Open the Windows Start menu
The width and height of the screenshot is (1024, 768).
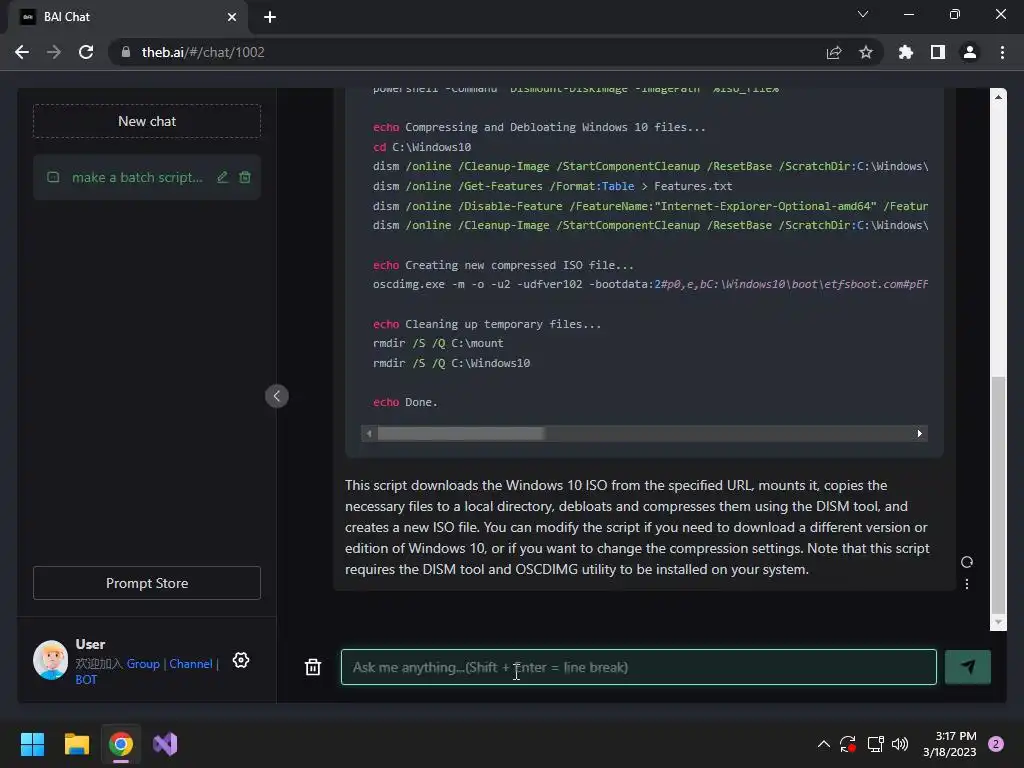coord(32,744)
